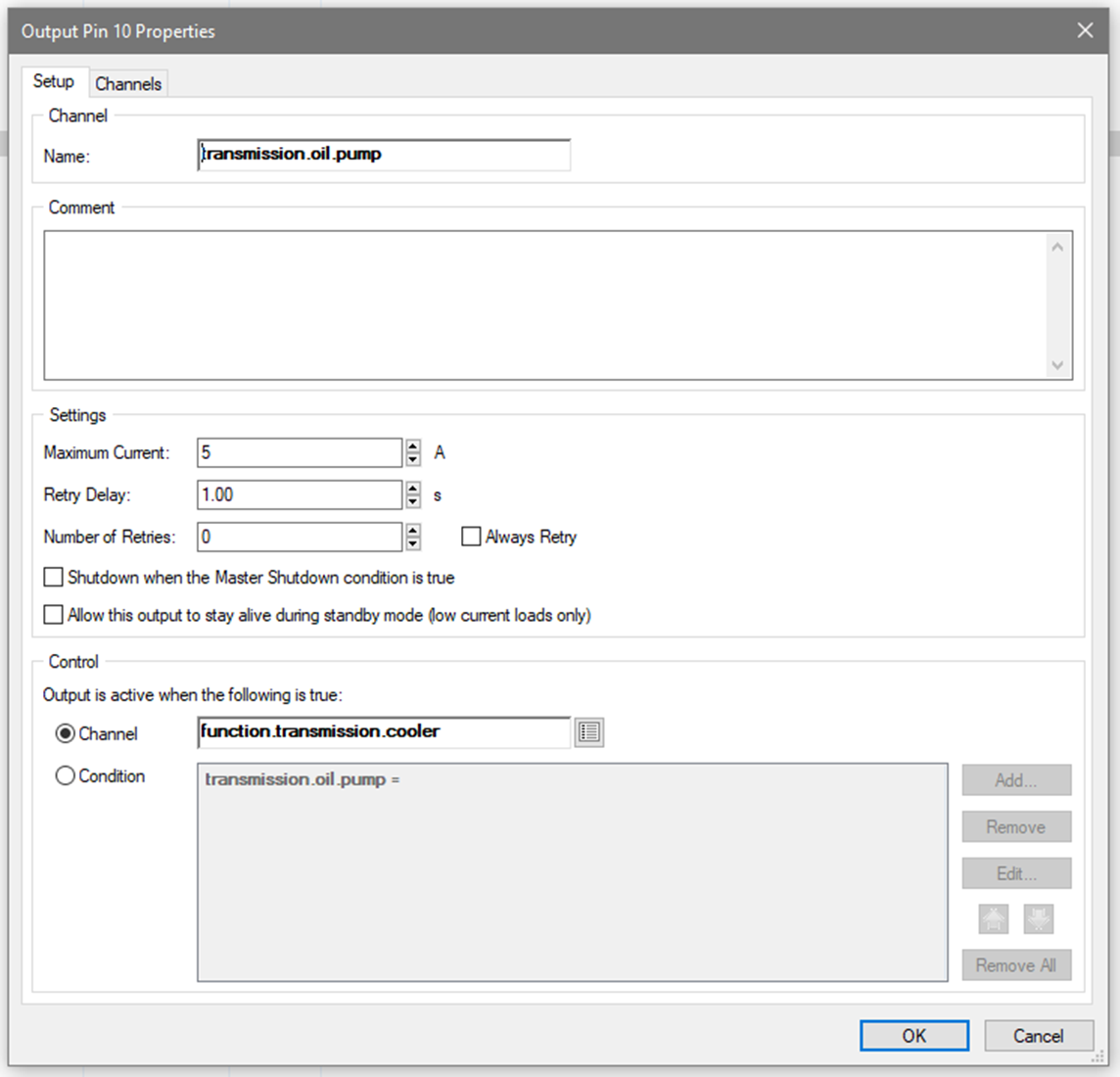Confirm changes with OK button

(913, 1035)
